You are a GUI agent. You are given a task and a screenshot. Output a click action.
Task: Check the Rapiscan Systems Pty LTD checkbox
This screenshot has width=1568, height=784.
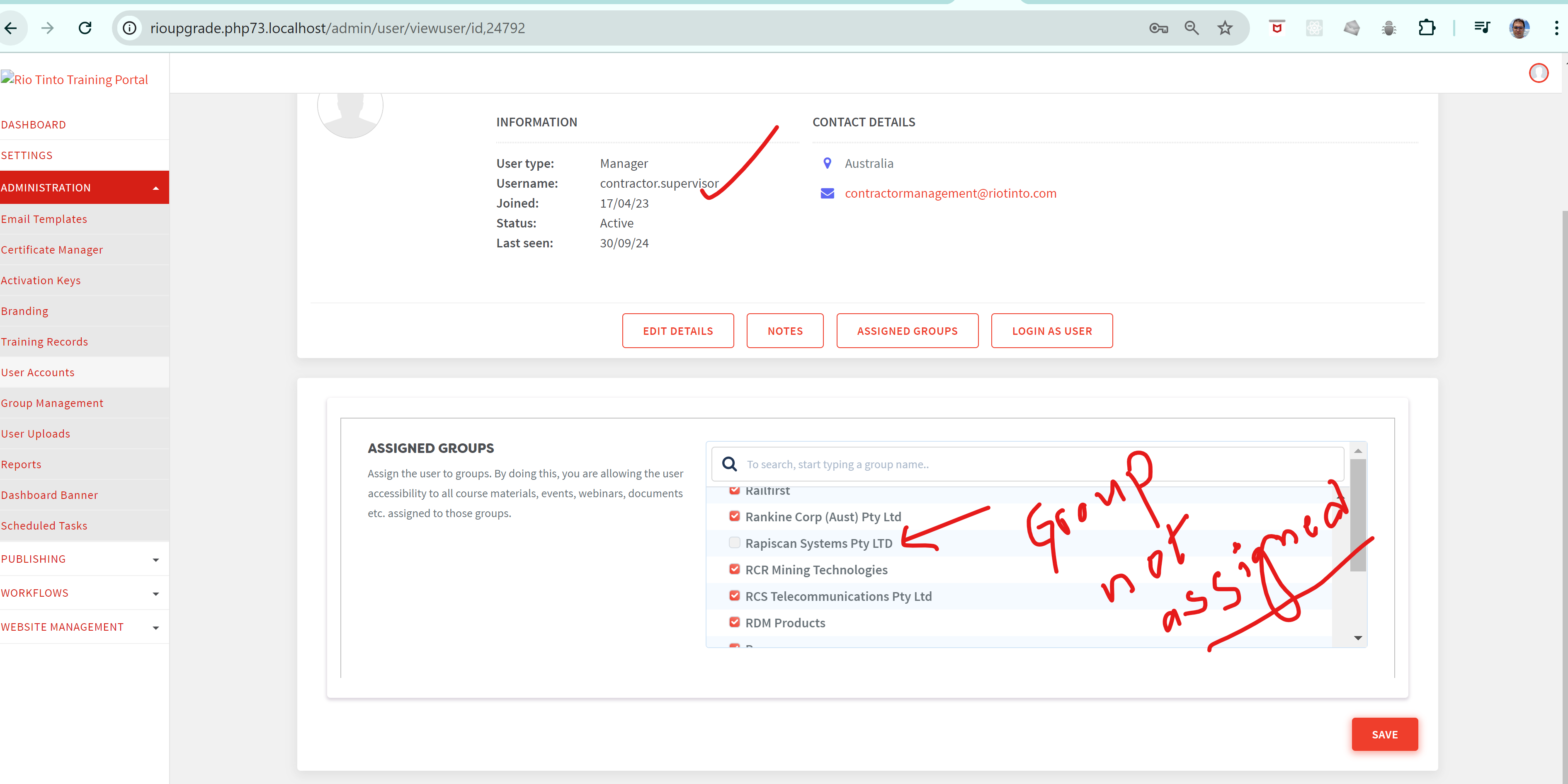point(735,542)
